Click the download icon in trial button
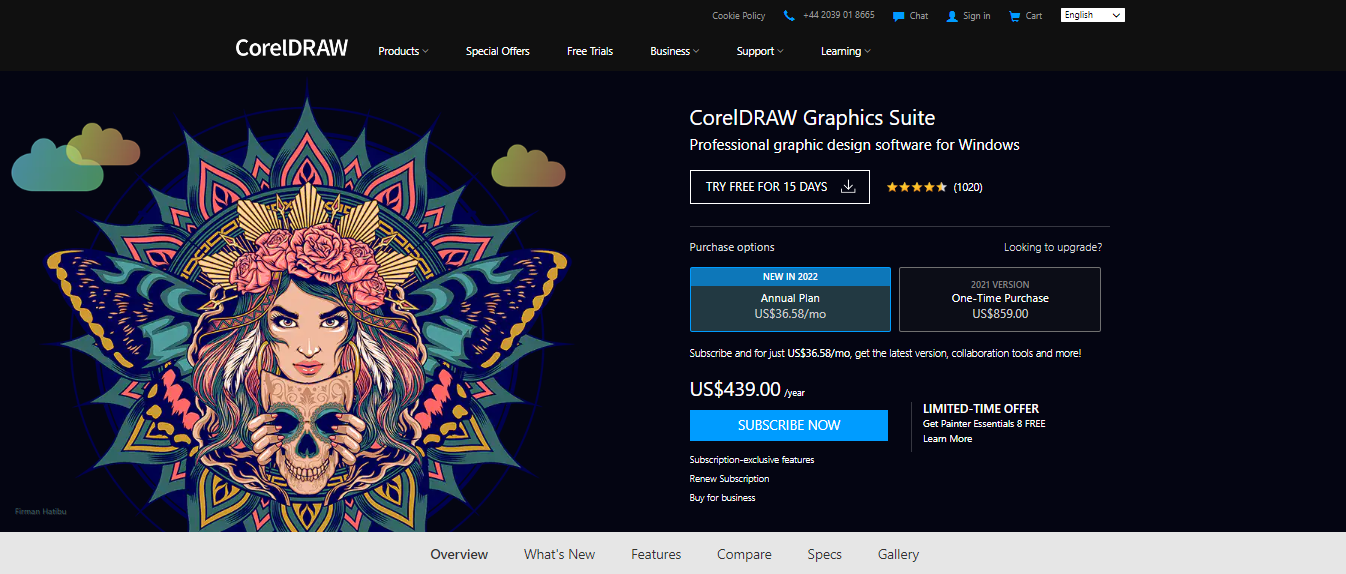Screen dimensions: 1346x574 pyautogui.click(x=848, y=187)
